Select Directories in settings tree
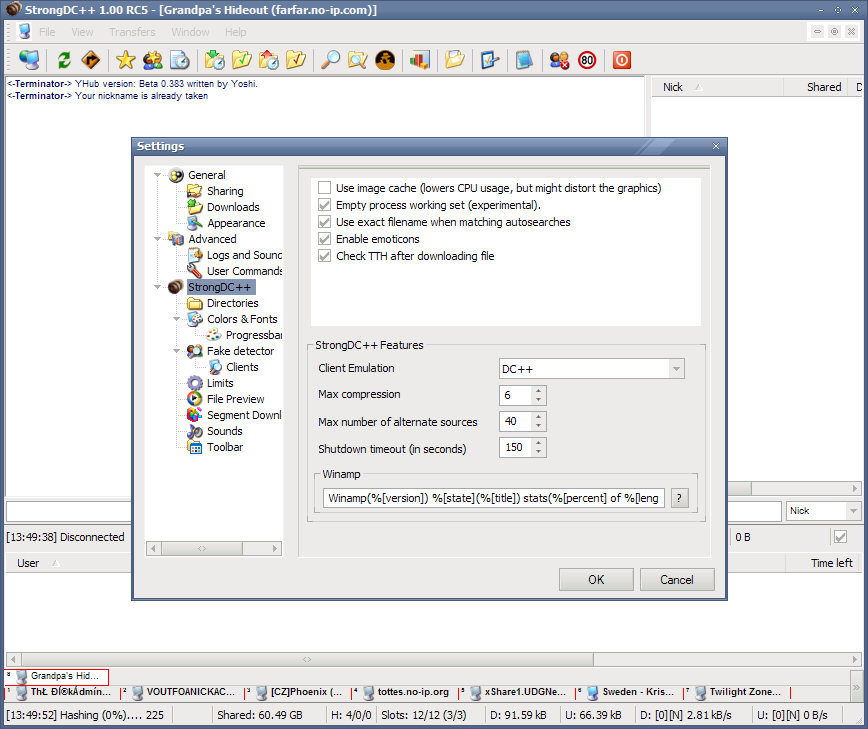The height and width of the screenshot is (729, 868). tap(232, 303)
